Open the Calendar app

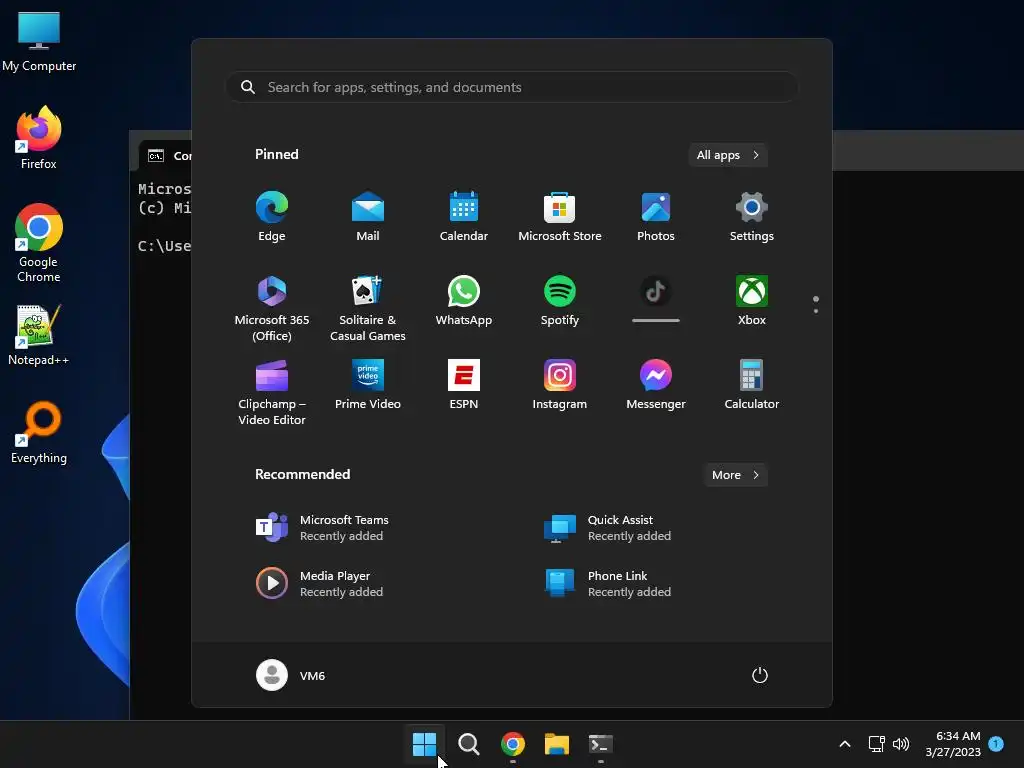[464, 216]
